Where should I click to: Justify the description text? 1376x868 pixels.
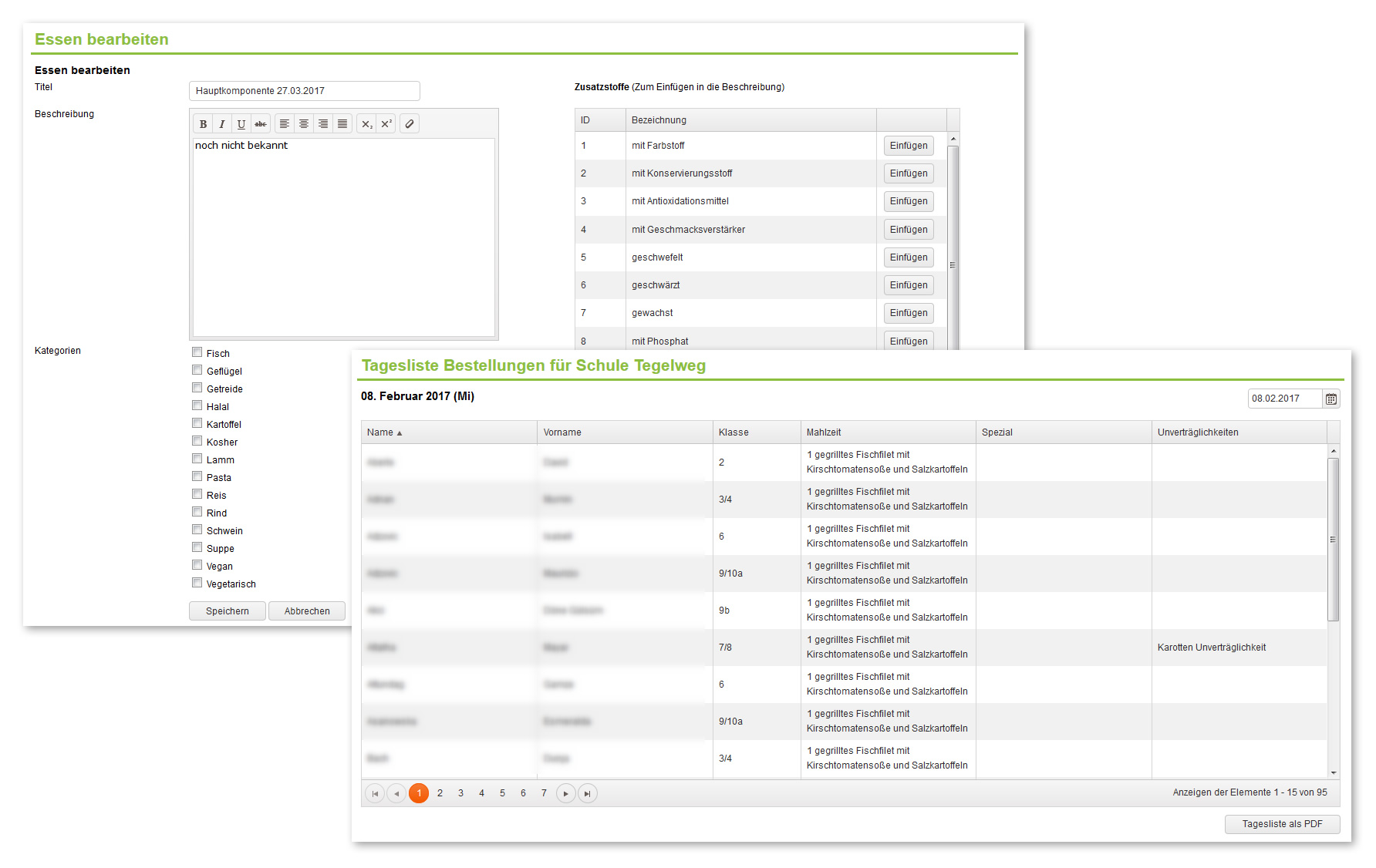(x=342, y=124)
